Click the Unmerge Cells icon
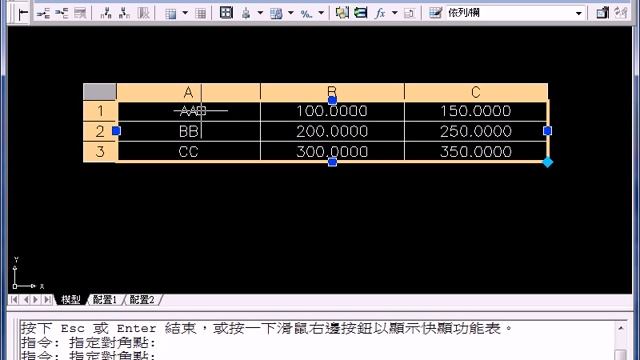This screenshot has width=640, height=360. (x=200, y=13)
